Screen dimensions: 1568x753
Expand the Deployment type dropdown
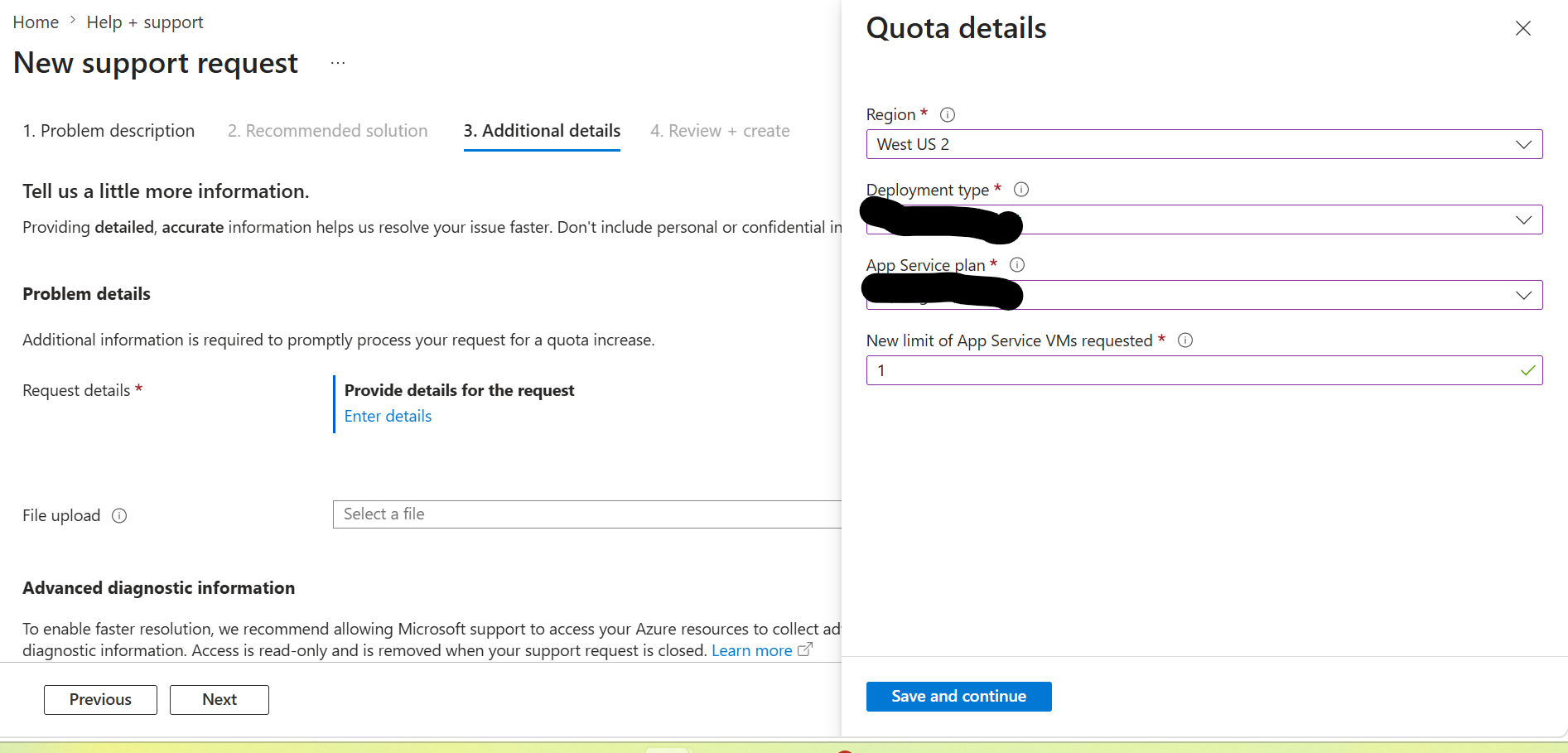pyautogui.click(x=1204, y=220)
